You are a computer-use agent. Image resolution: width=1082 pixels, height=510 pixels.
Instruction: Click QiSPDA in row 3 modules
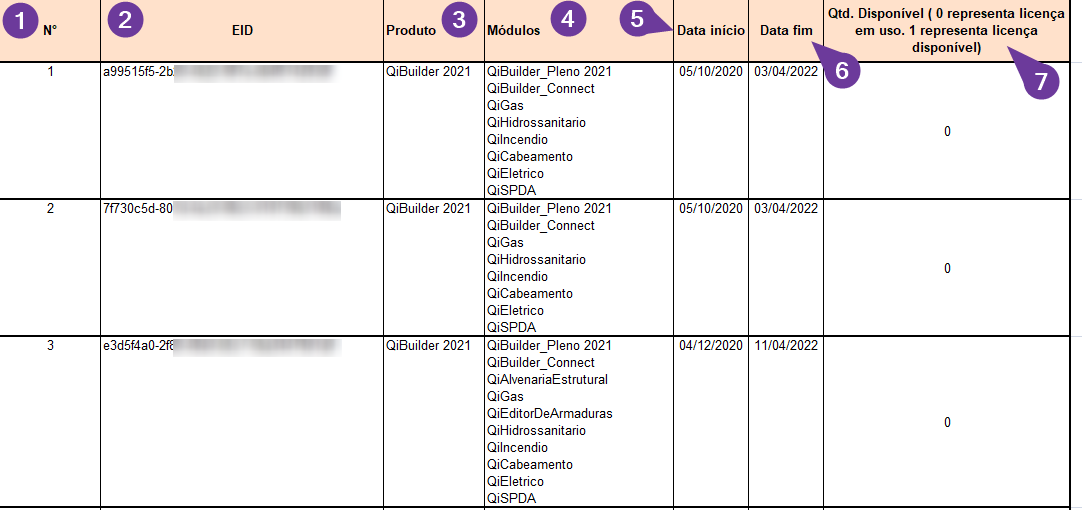[x=512, y=498]
